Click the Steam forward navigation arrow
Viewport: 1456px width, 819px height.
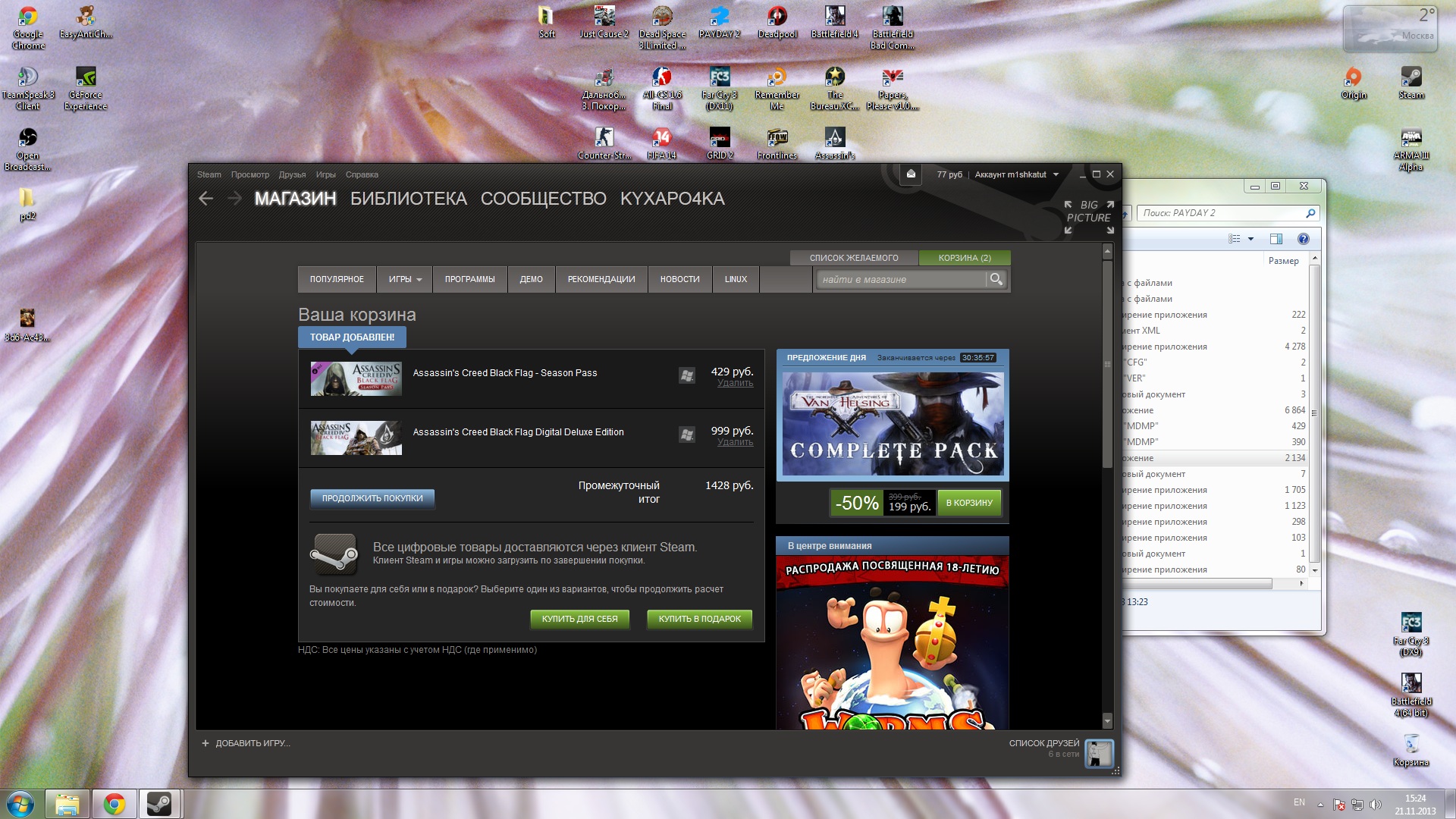pyautogui.click(x=234, y=199)
